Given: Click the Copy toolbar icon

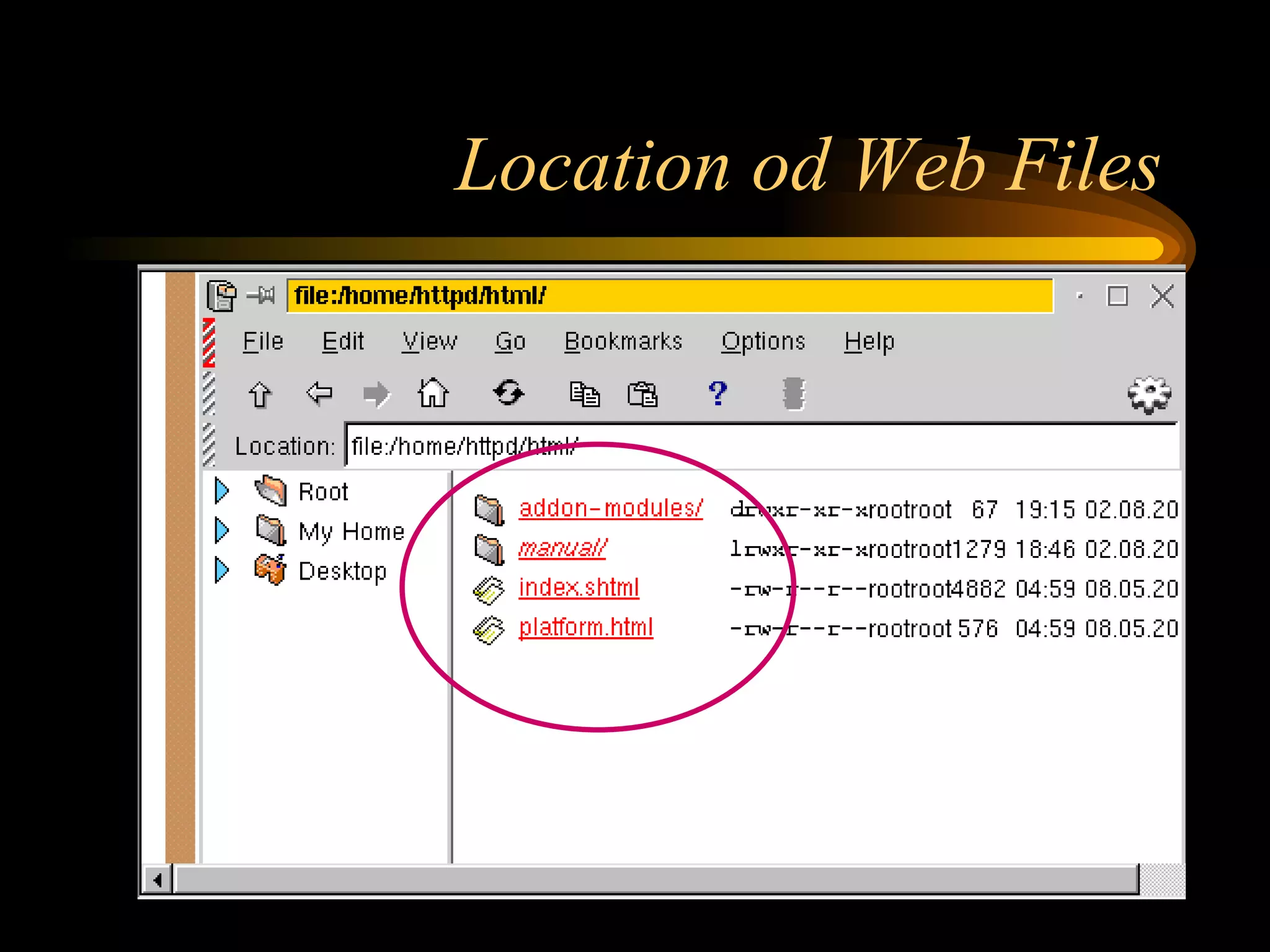Looking at the screenshot, I should tap(585, 394).
